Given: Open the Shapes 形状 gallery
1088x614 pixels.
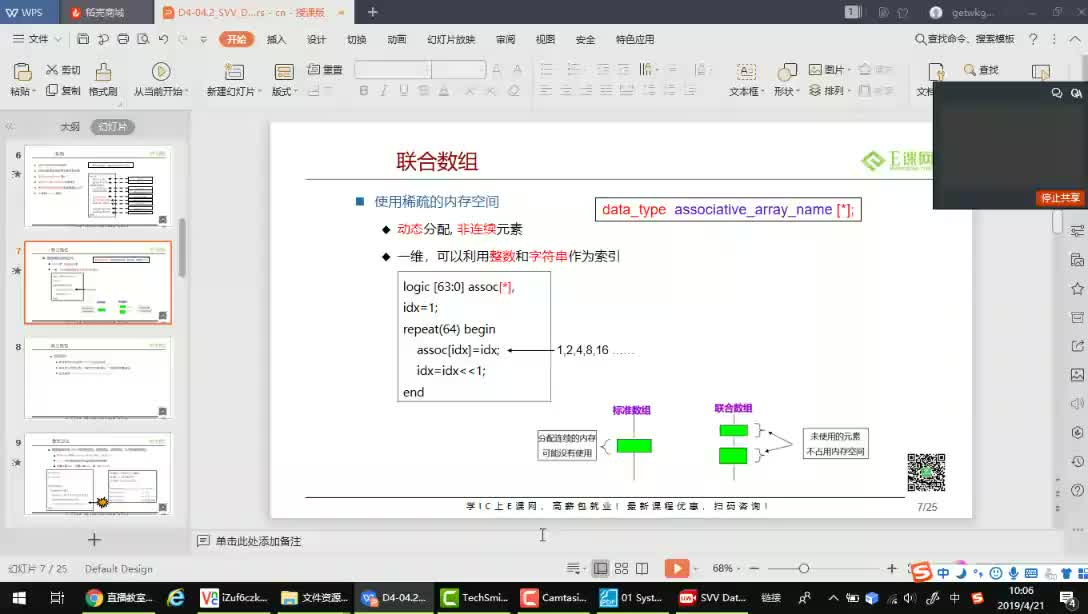Looking at the screenshot, I should pos(786,79).
